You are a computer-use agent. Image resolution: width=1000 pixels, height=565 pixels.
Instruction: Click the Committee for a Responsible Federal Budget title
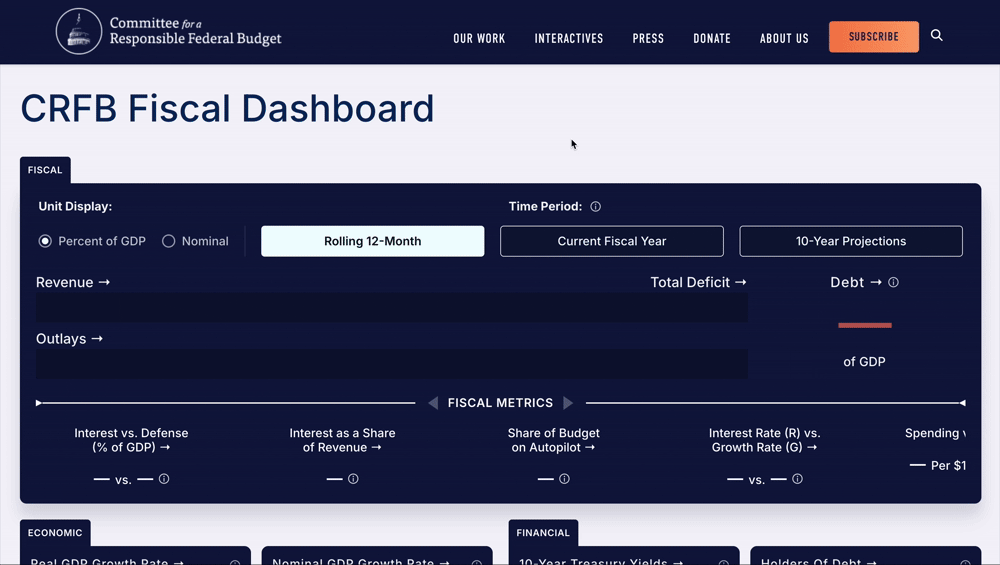195,31
